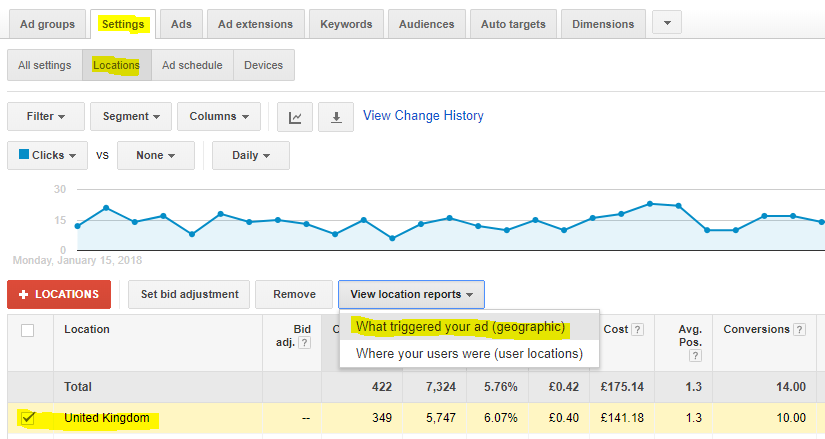Open help icon beside Conversions header
This screenshot has width=825, height=439.
(x=799, y=330)
